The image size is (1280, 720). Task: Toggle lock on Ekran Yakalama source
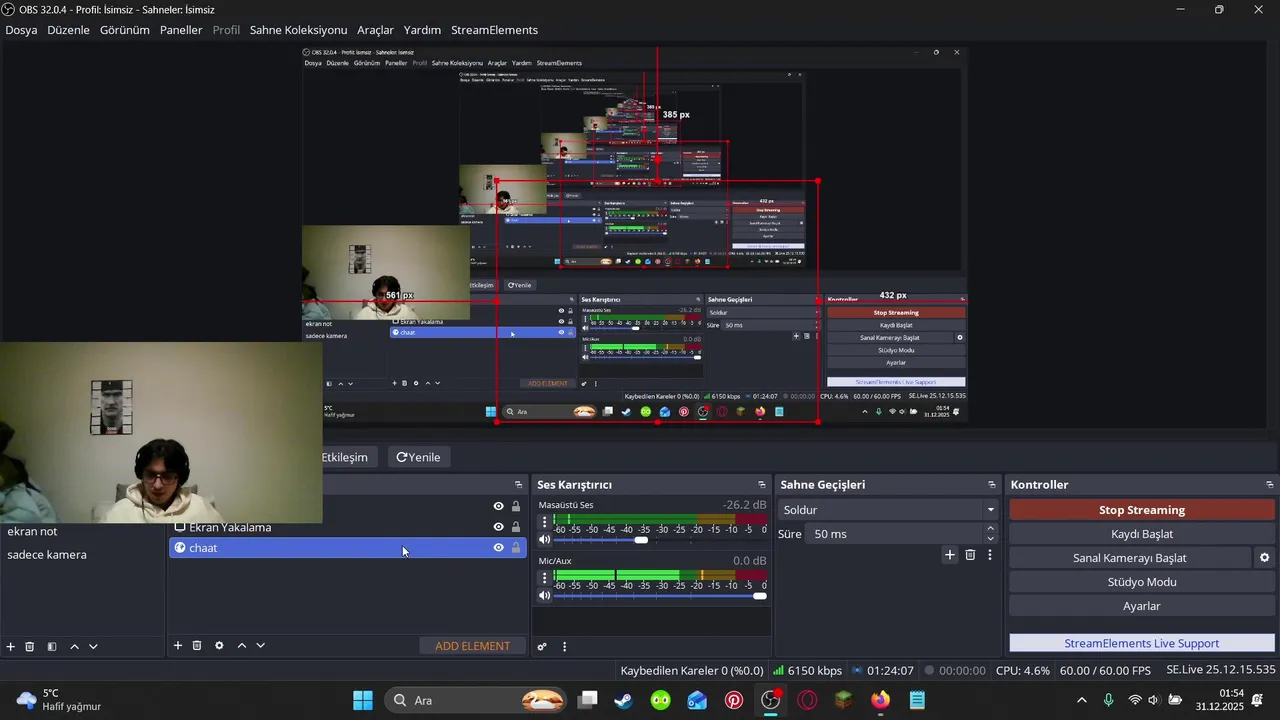click(x=516, y=527)
